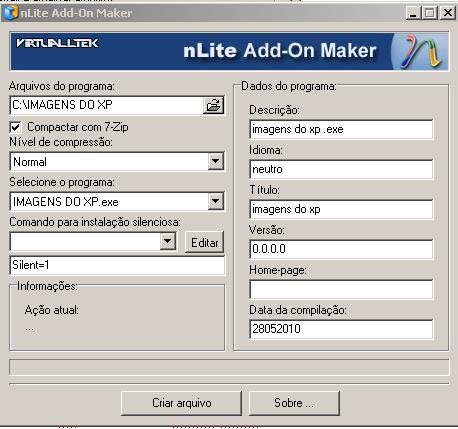Maximize the nLite Add-On Maker window
Viewport: 458px width, 429px height.
pos(430,13)
